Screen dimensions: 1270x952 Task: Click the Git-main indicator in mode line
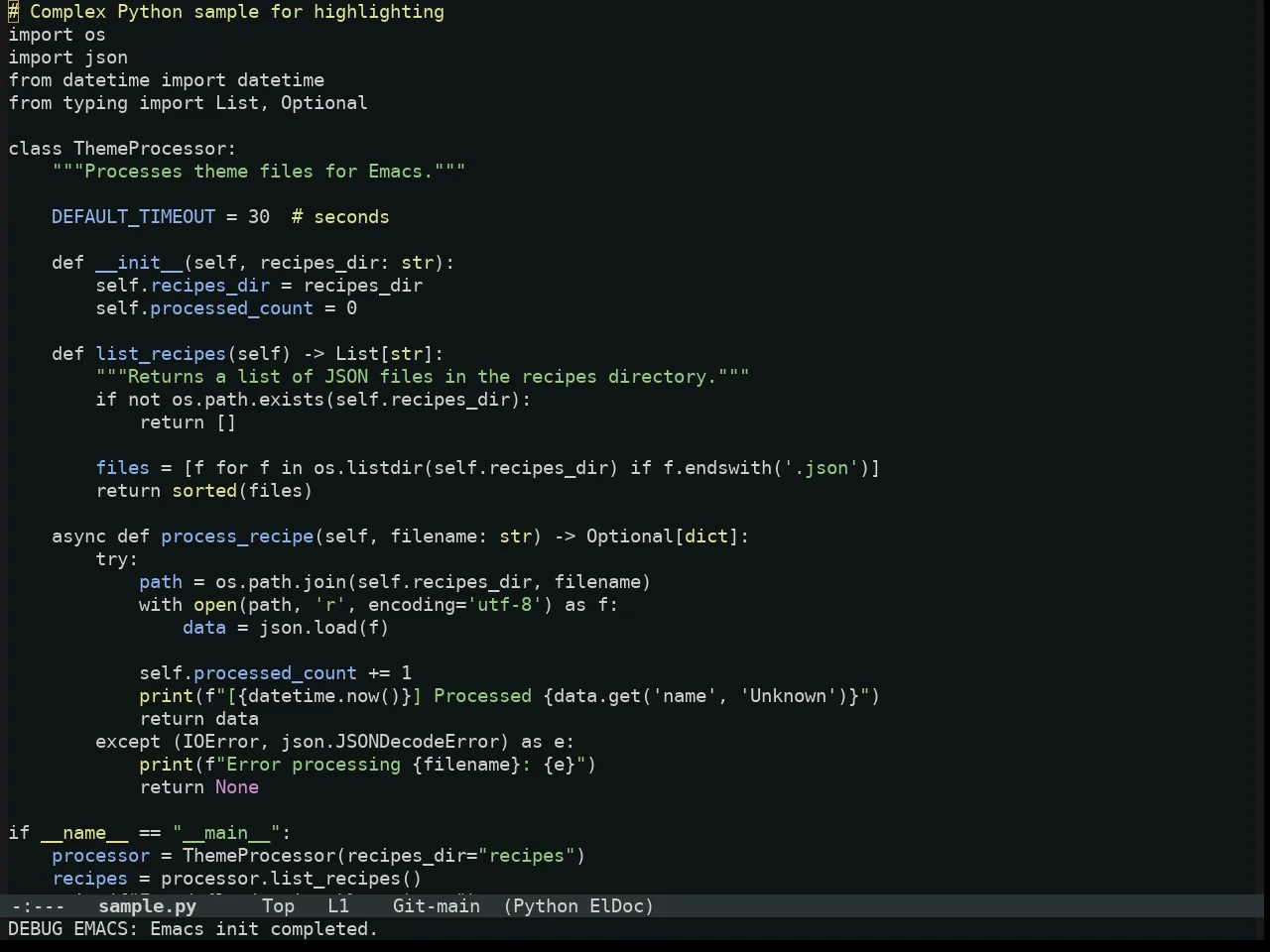click(x=436, y=906)
